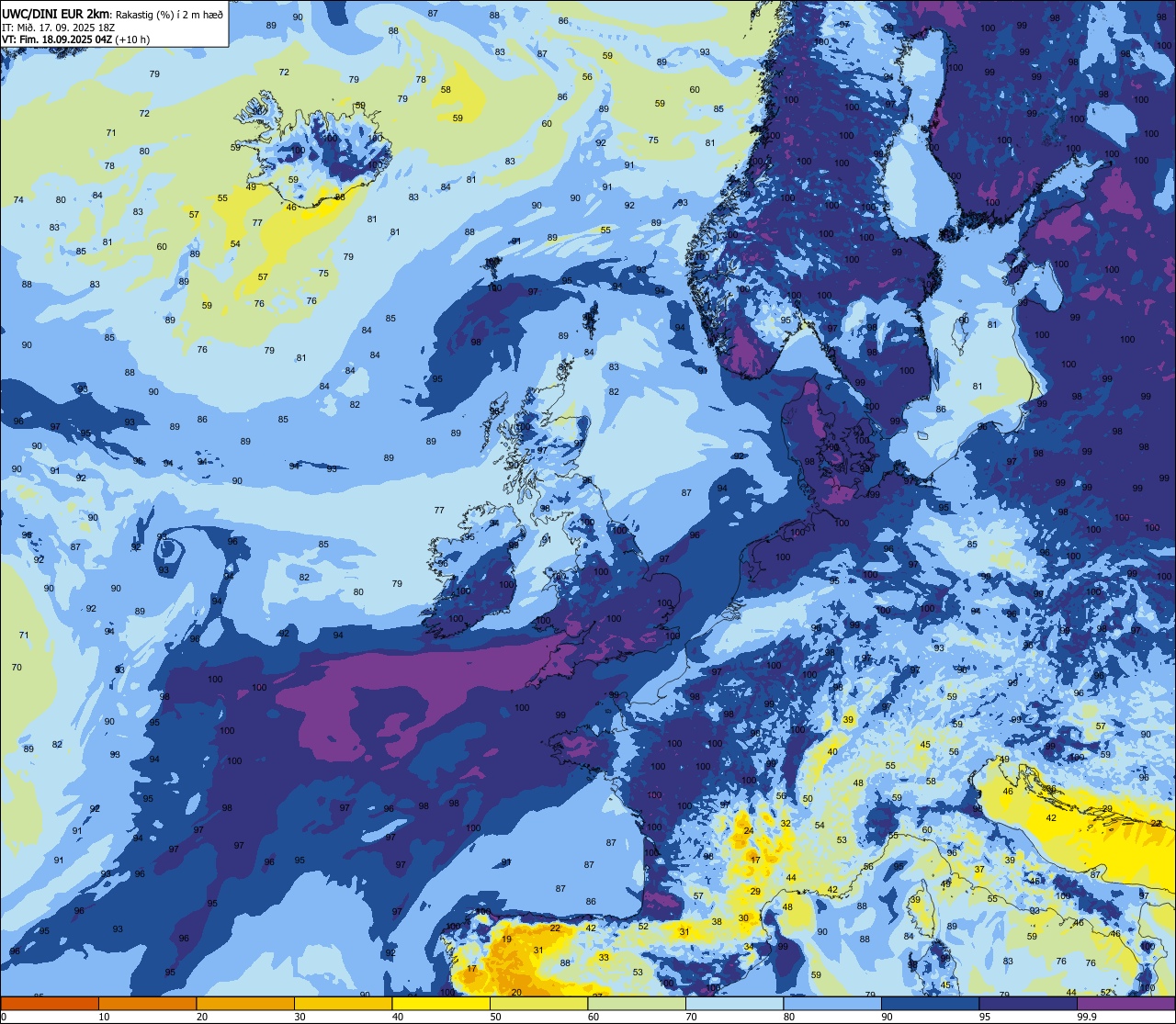Click the 10–20% orange legend swatch
The width and height of the screenshot is (1176, 1024).
click(147, 1003)
